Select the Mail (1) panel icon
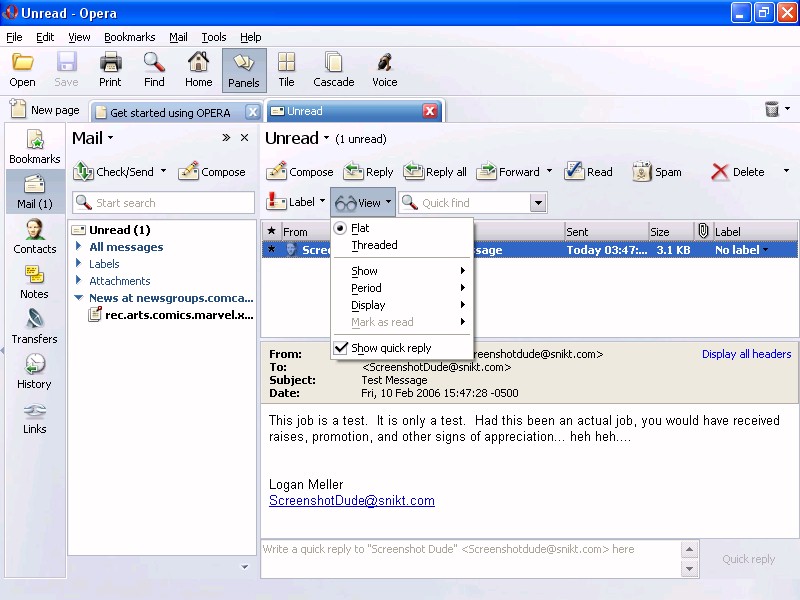Image resolution: width=800 pixels, height=600 pixels. tap(35, 192)
